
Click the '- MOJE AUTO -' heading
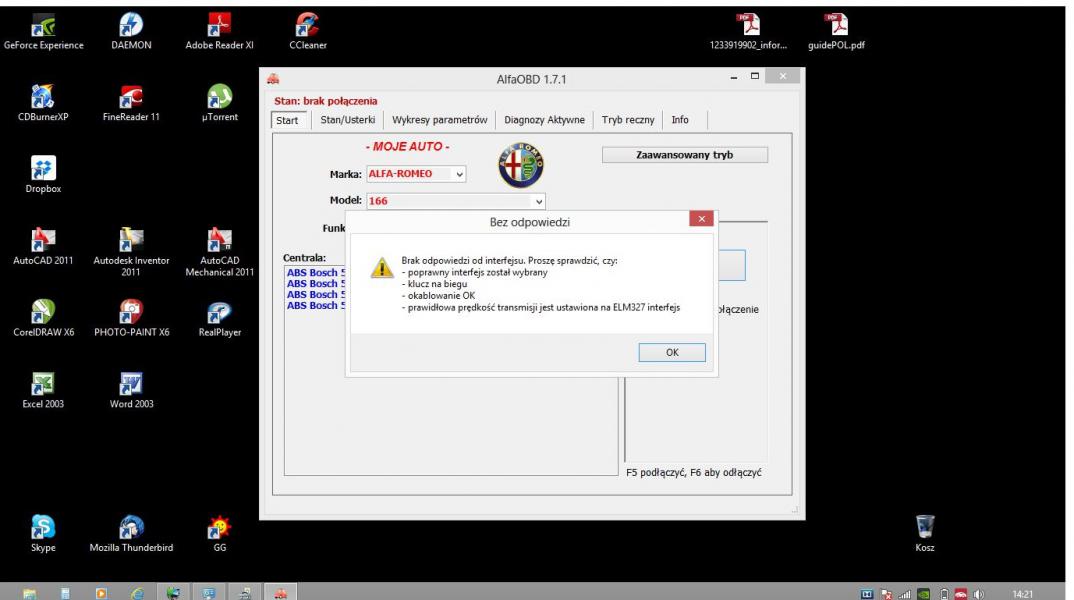coord(408,147)
